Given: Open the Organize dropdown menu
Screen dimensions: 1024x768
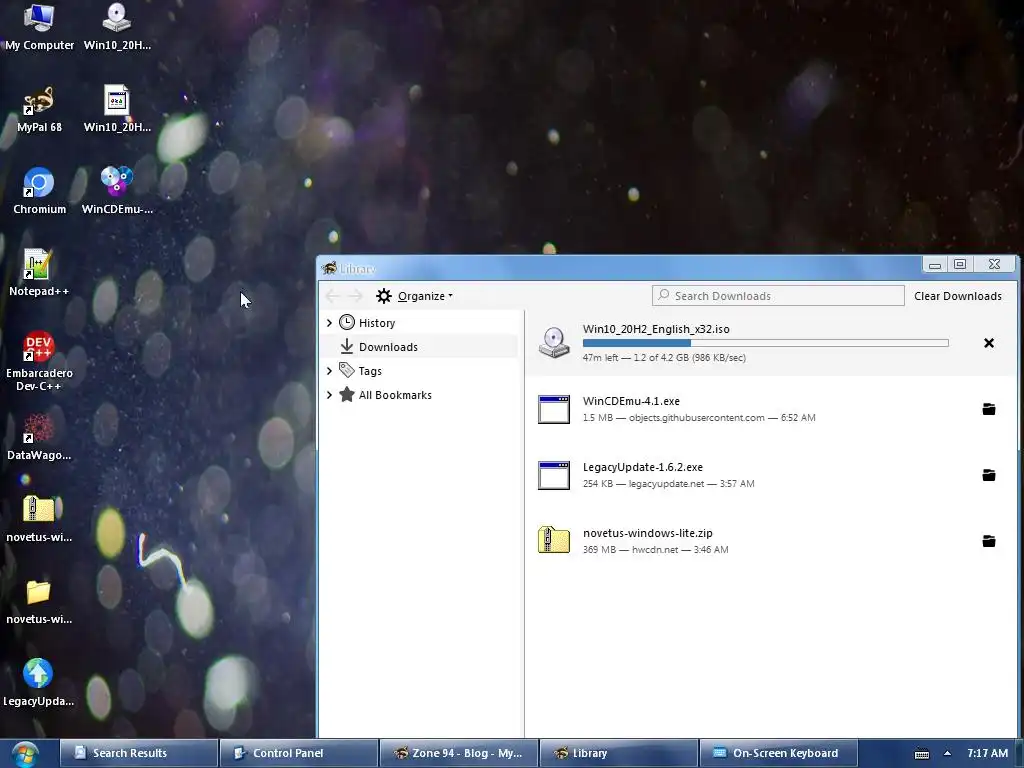Looking at the screenshot, I should [x=415, y=296].
